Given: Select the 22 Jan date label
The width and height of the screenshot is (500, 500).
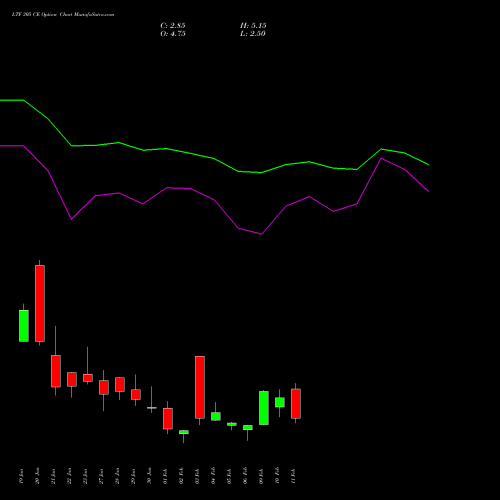Looking at the screenshot, I should (70, 476).
